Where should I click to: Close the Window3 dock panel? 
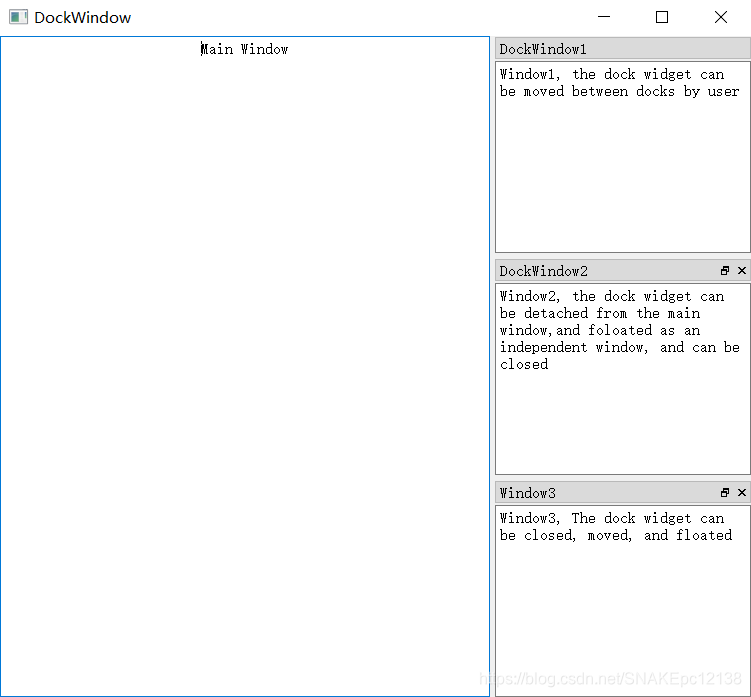[742, 492]
